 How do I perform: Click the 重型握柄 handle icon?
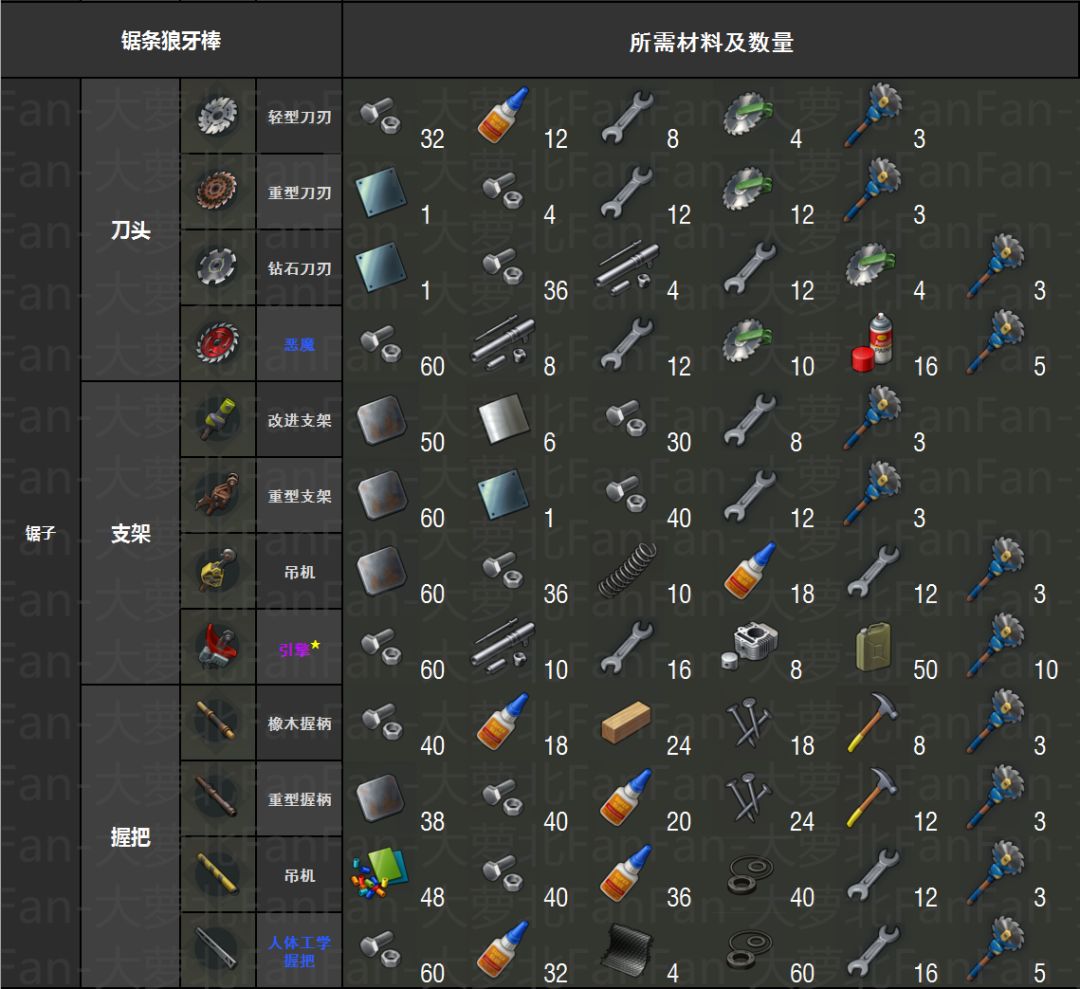click(218, 797)
